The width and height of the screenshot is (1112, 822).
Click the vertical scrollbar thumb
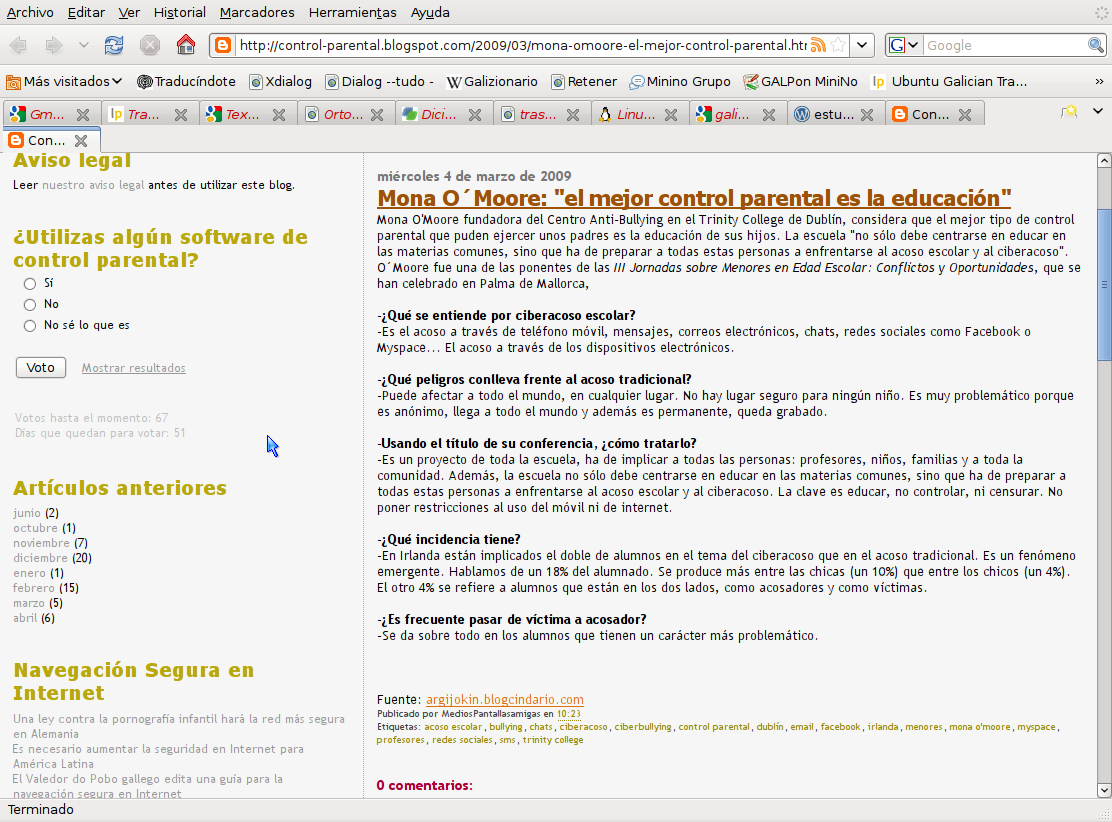[1103, 284]
